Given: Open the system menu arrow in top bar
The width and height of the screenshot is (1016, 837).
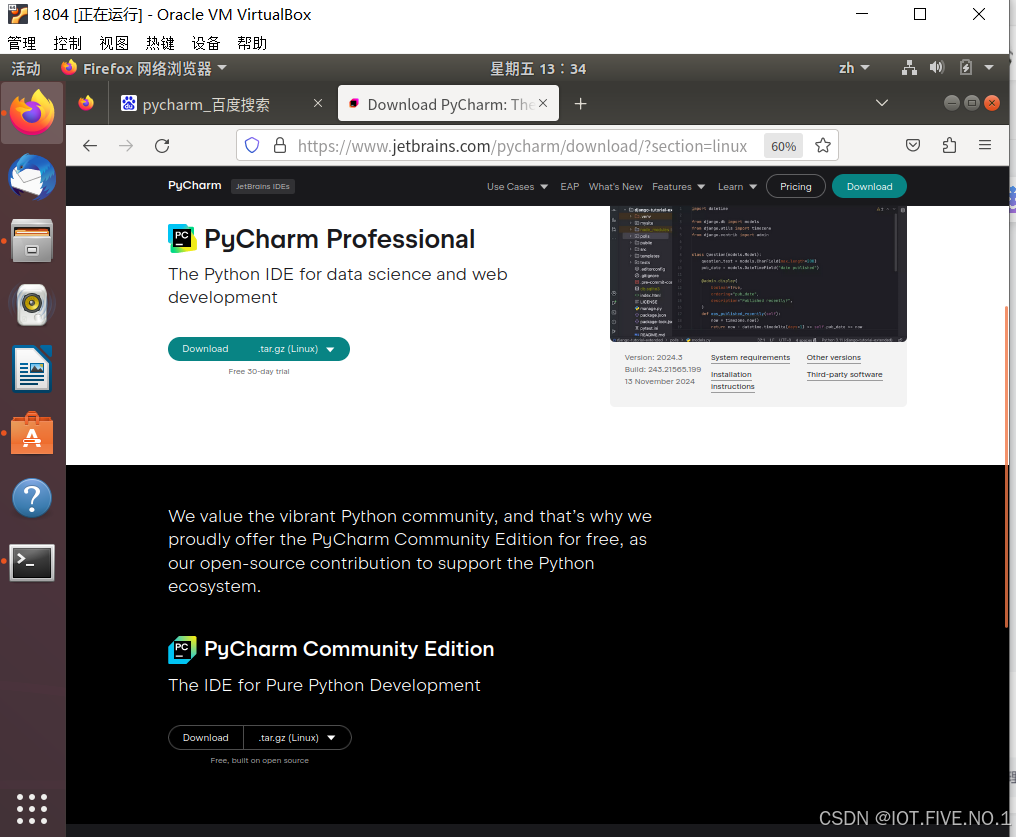Looking at the screenshot, I should click(x=989, y=67).
